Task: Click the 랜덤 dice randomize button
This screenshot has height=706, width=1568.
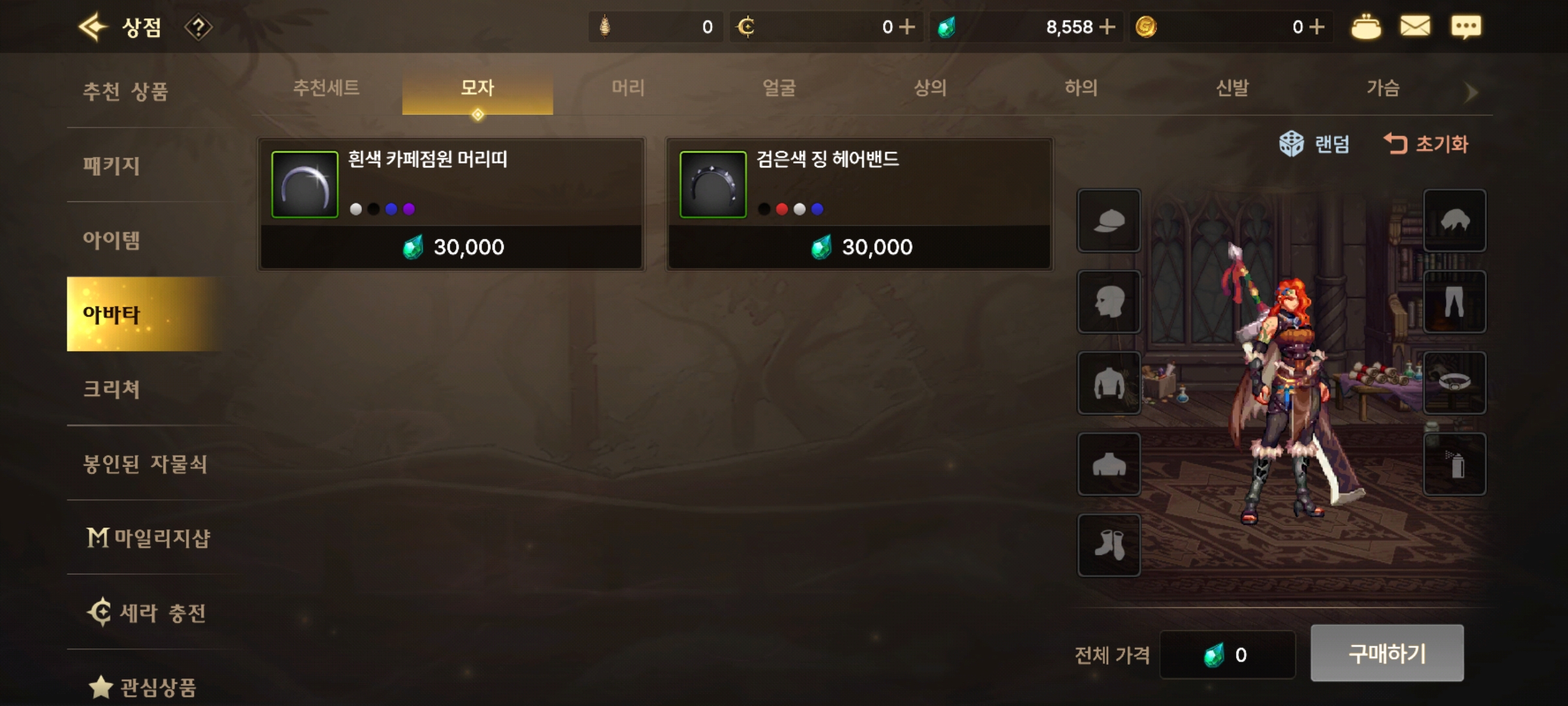Action: coord(1314,144)
